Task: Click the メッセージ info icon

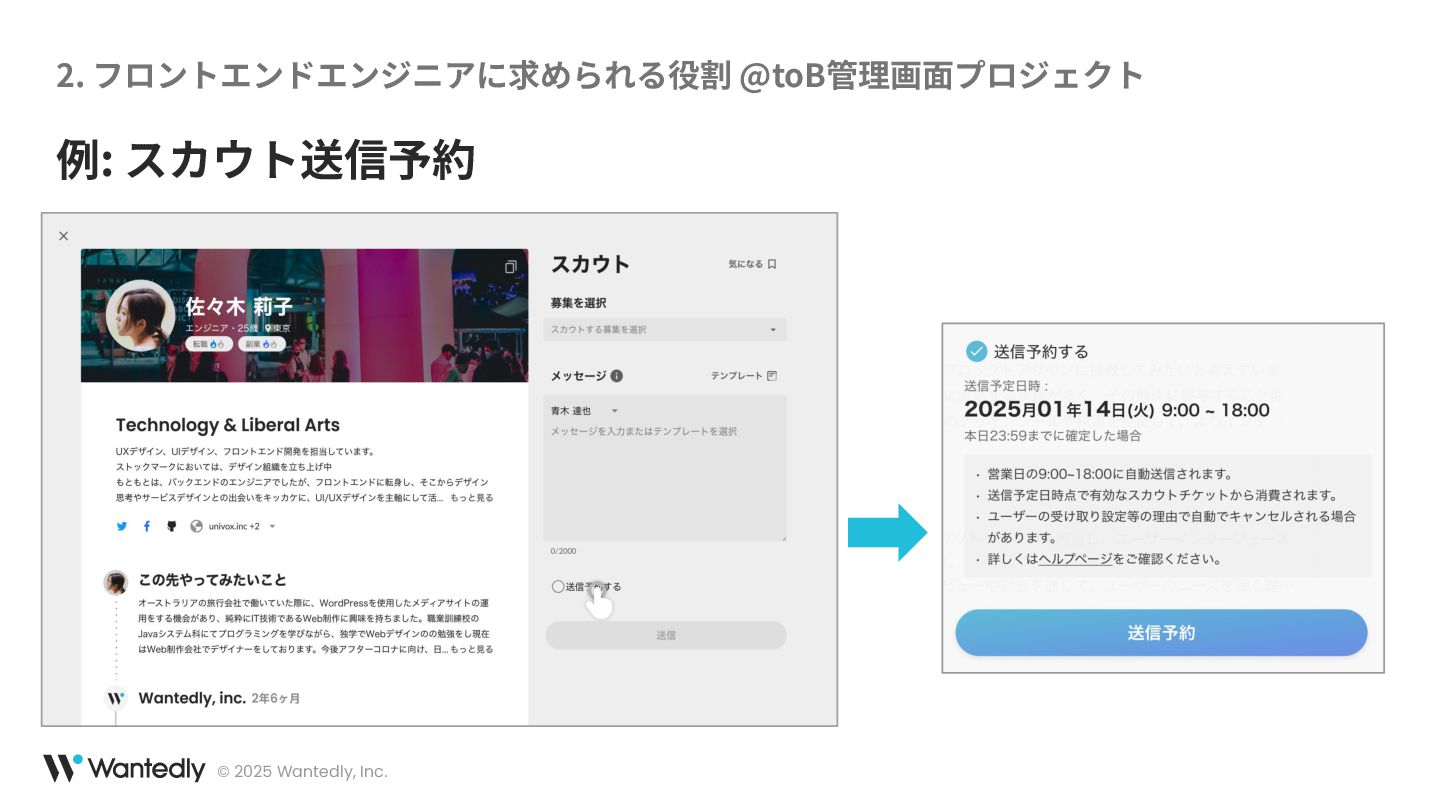Action: tap(617, 376)
